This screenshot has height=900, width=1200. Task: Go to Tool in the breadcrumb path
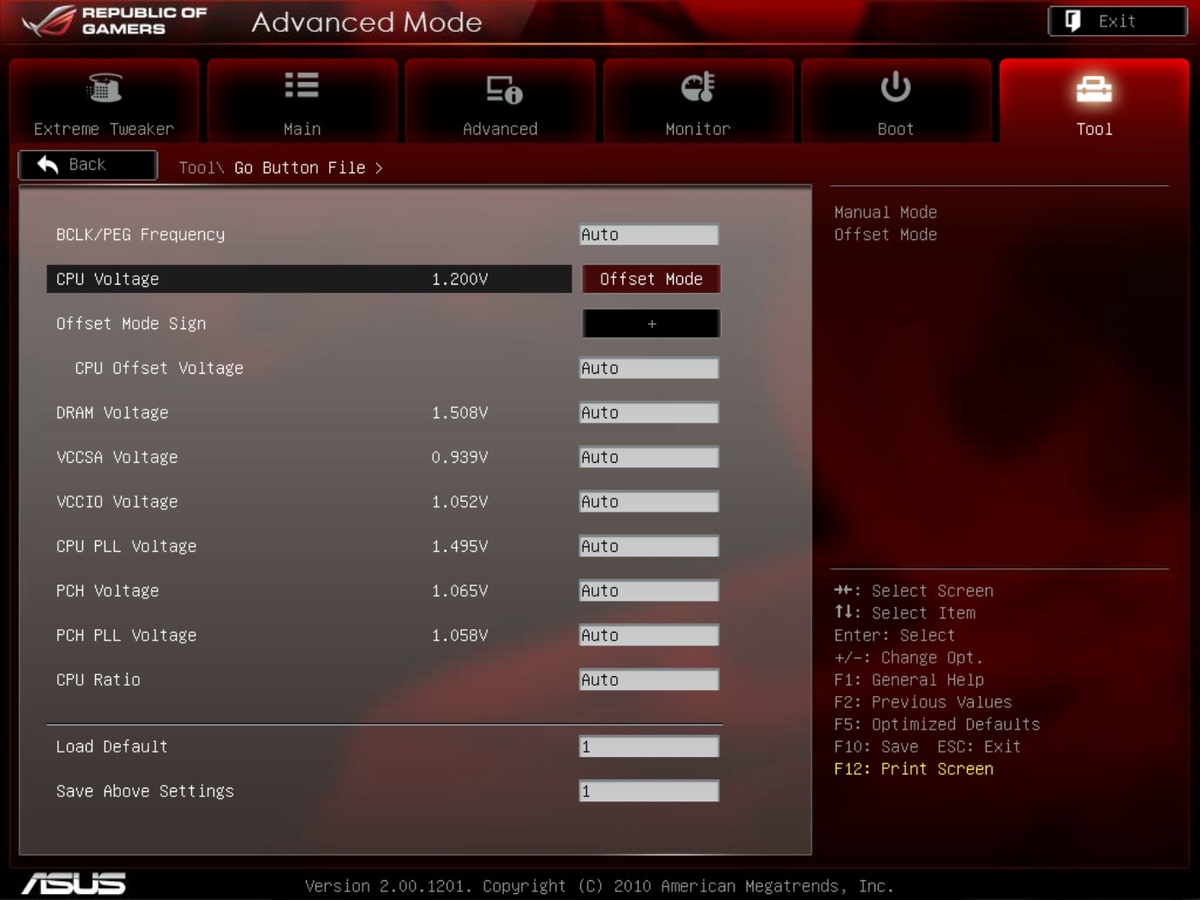tap(196, 168)
